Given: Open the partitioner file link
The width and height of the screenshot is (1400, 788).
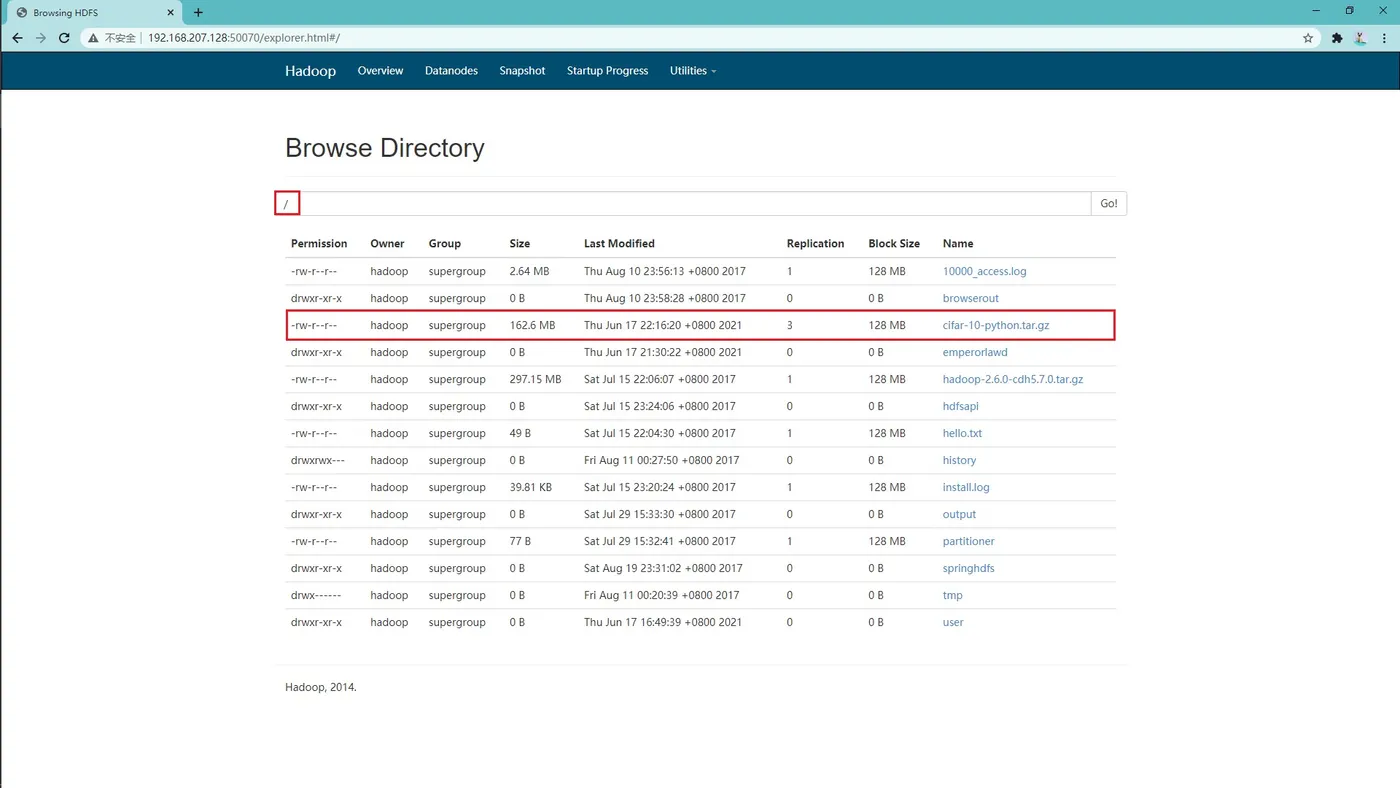Looking at the screenshot, I should point(968,541).
